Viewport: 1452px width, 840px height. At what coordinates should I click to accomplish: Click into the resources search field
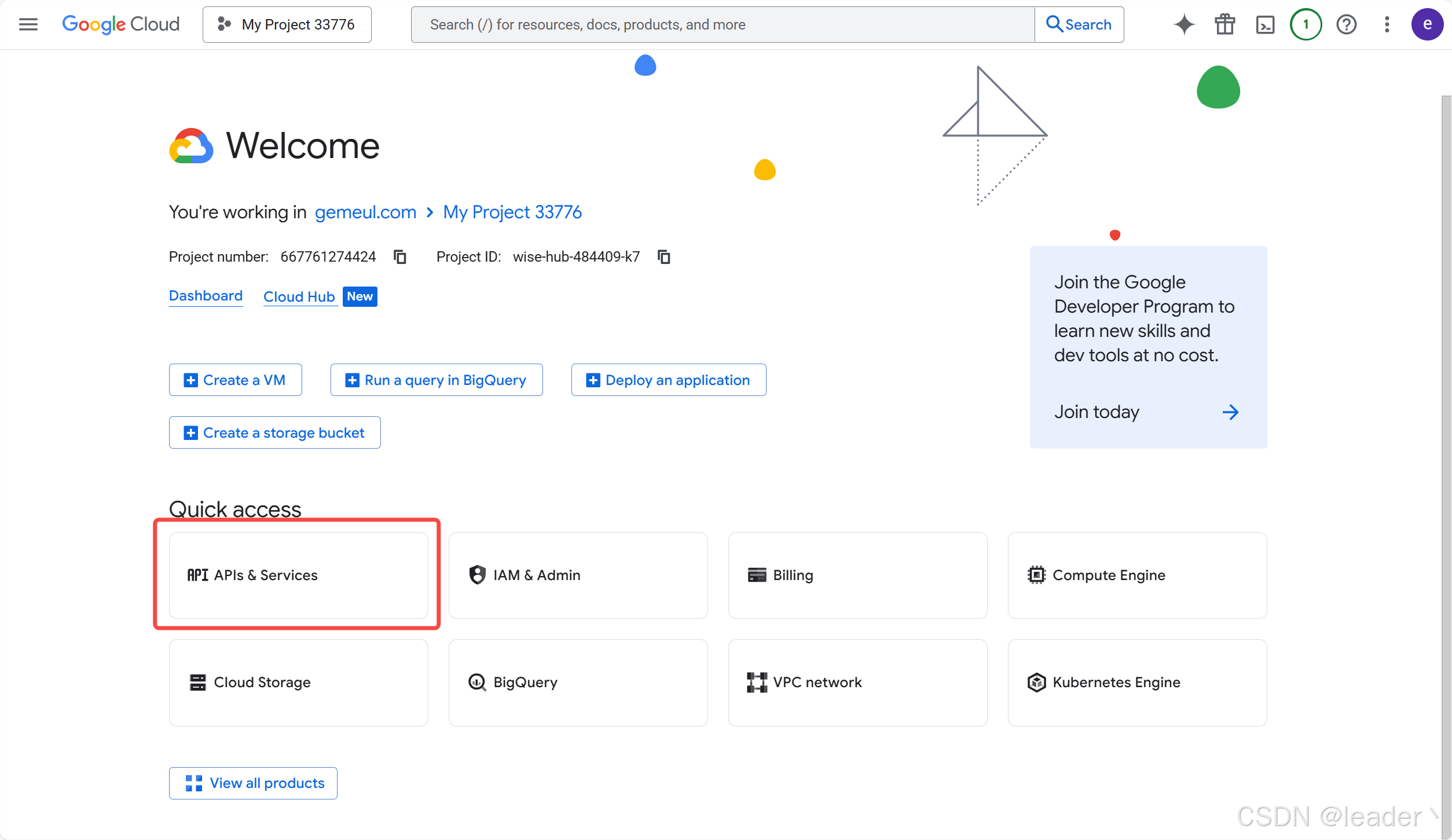coord(722,24)
